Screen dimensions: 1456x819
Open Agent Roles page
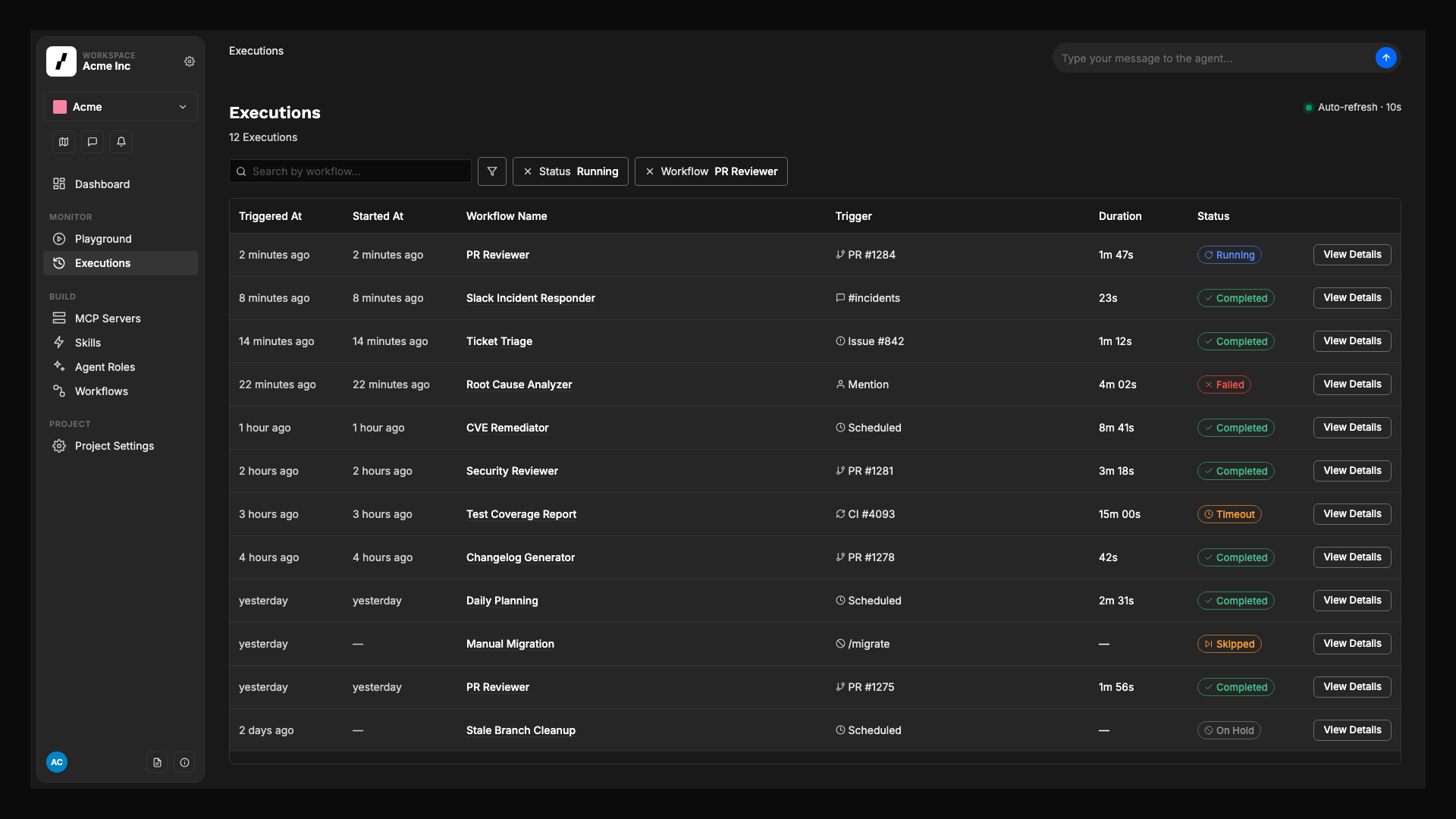121,367
